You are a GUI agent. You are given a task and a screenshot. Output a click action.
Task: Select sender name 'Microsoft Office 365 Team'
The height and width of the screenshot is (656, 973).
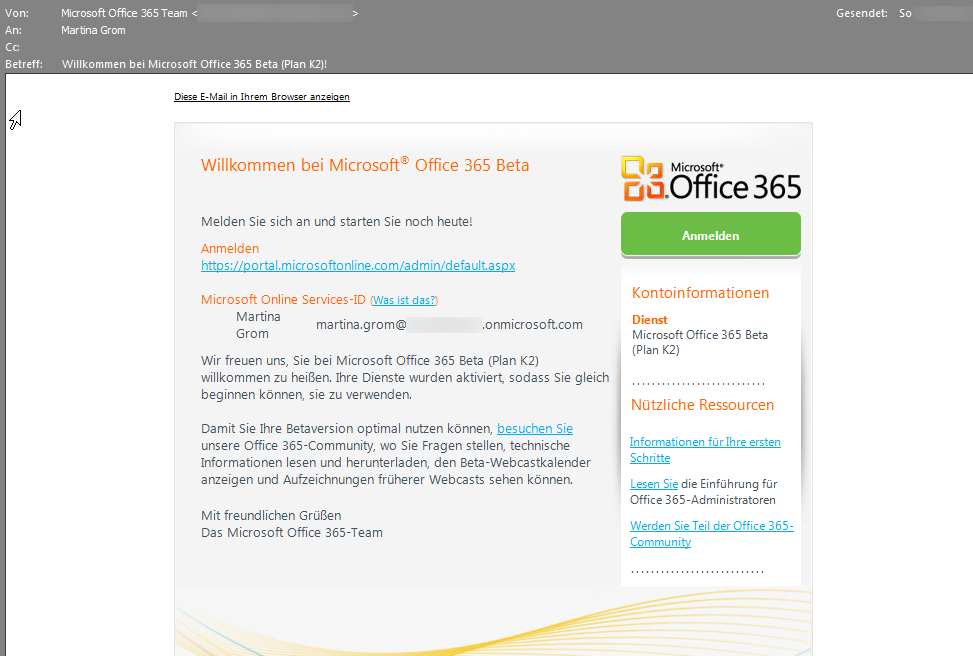pos(124,13)
